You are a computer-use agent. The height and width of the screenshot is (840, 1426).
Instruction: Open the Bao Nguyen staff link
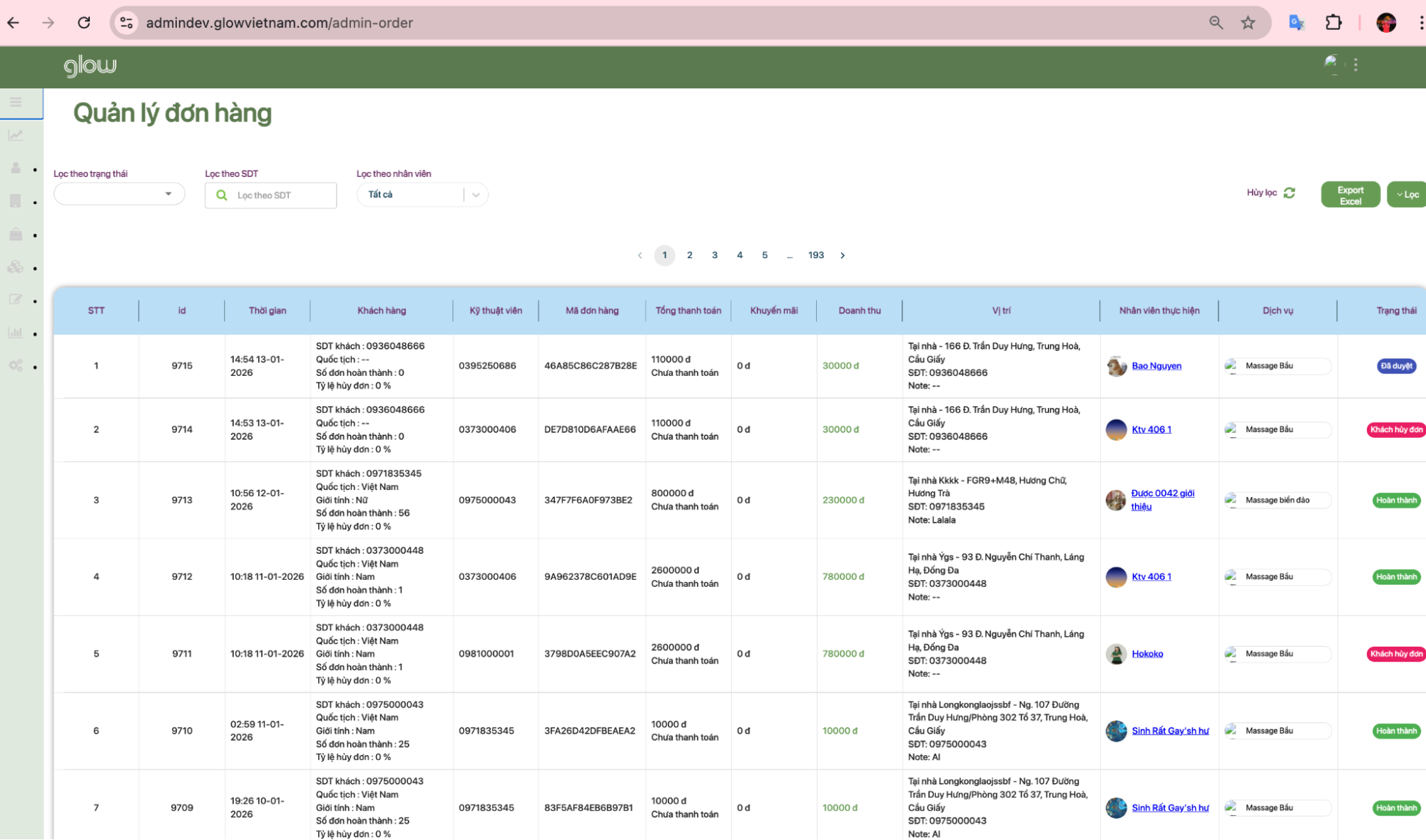point(1156,366)
